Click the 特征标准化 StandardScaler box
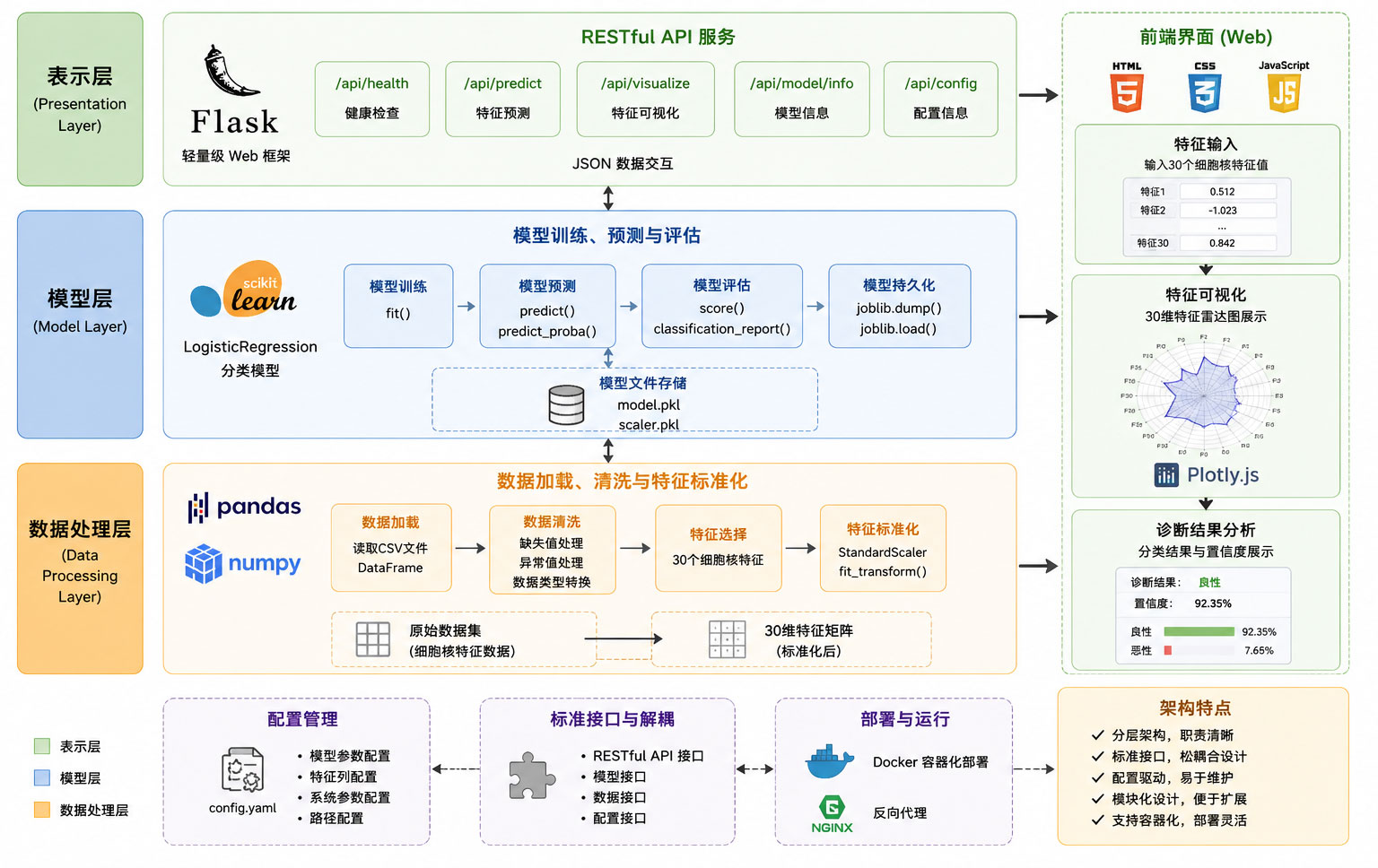Image resolution: width=1378 pixels, height=868 pixels. [883, 548]
